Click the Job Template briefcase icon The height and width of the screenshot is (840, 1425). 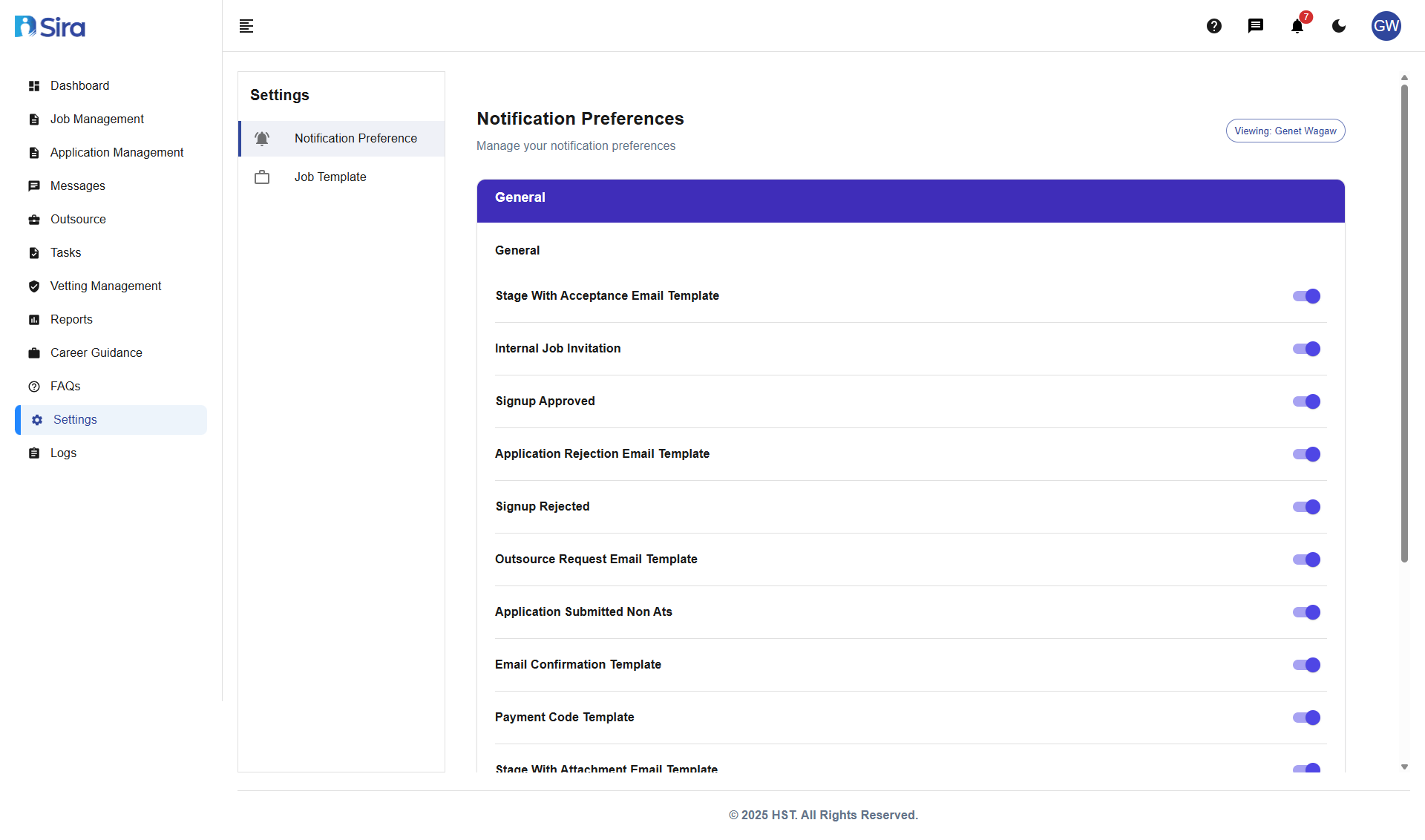pos(262,177)
